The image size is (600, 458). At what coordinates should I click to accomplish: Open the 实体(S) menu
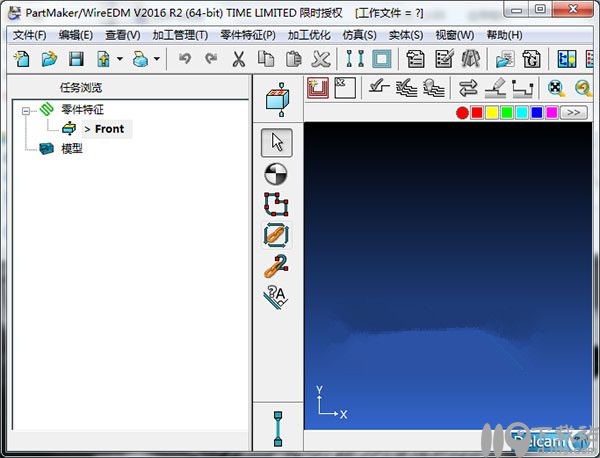(x=406, y=35)
